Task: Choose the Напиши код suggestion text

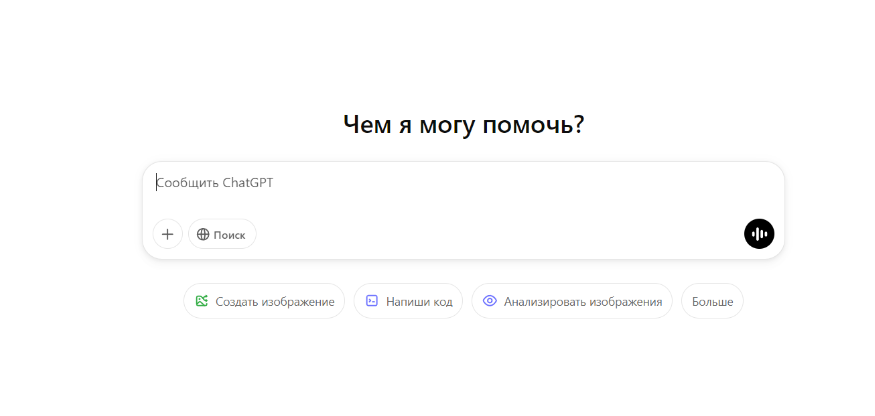Action: coord(419,302)
